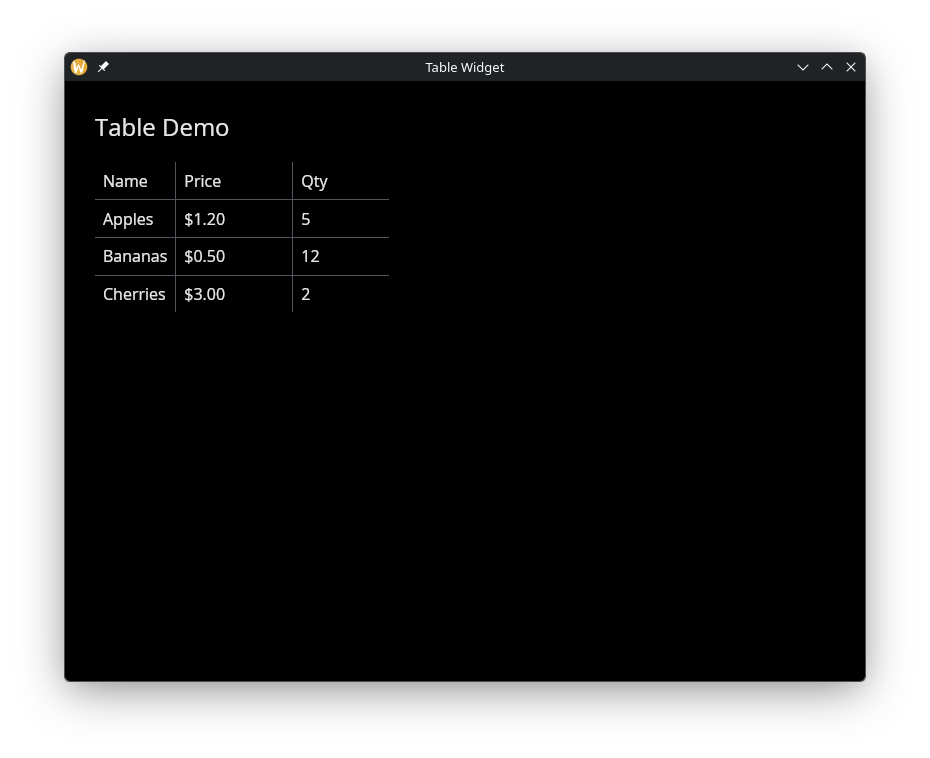
Task: Click the $3.00 price cell
Action: point(204,294)
